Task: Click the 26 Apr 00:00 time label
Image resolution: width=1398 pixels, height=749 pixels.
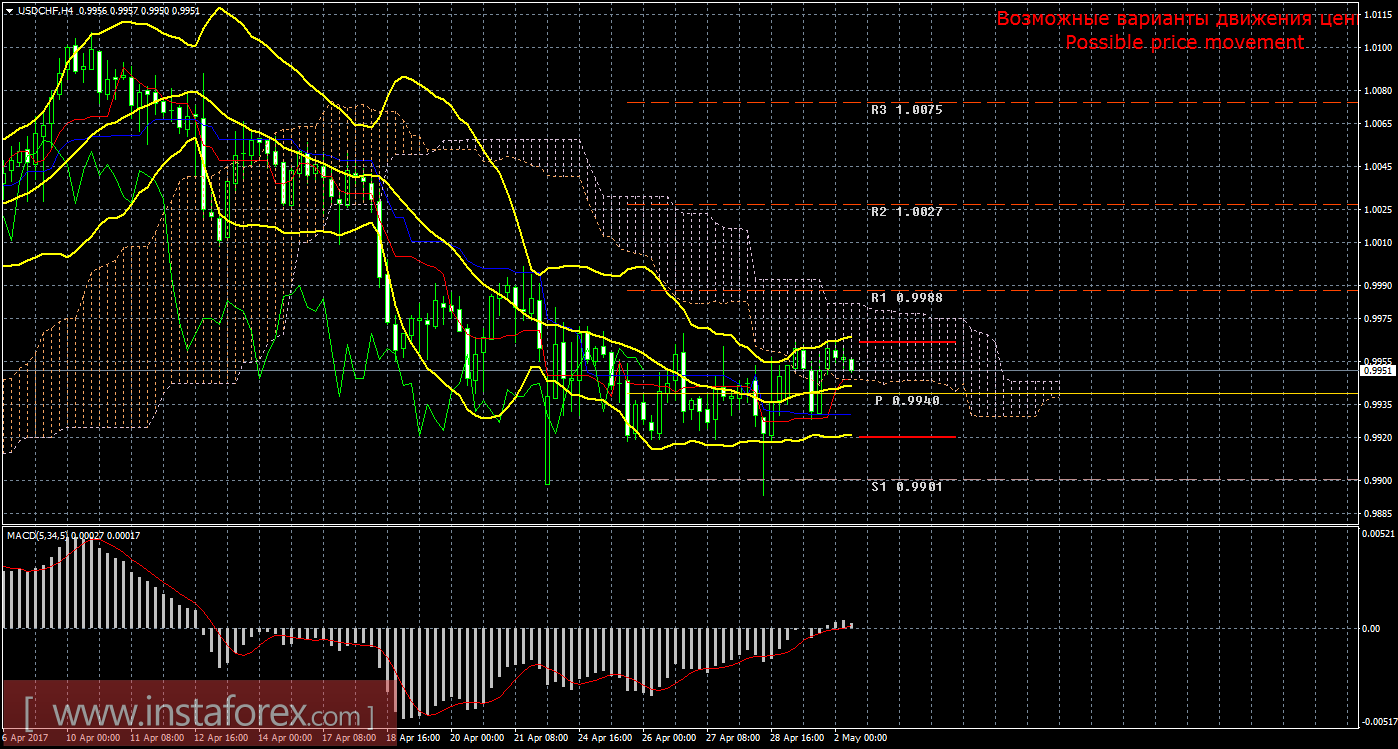Action: click(667, 738)
